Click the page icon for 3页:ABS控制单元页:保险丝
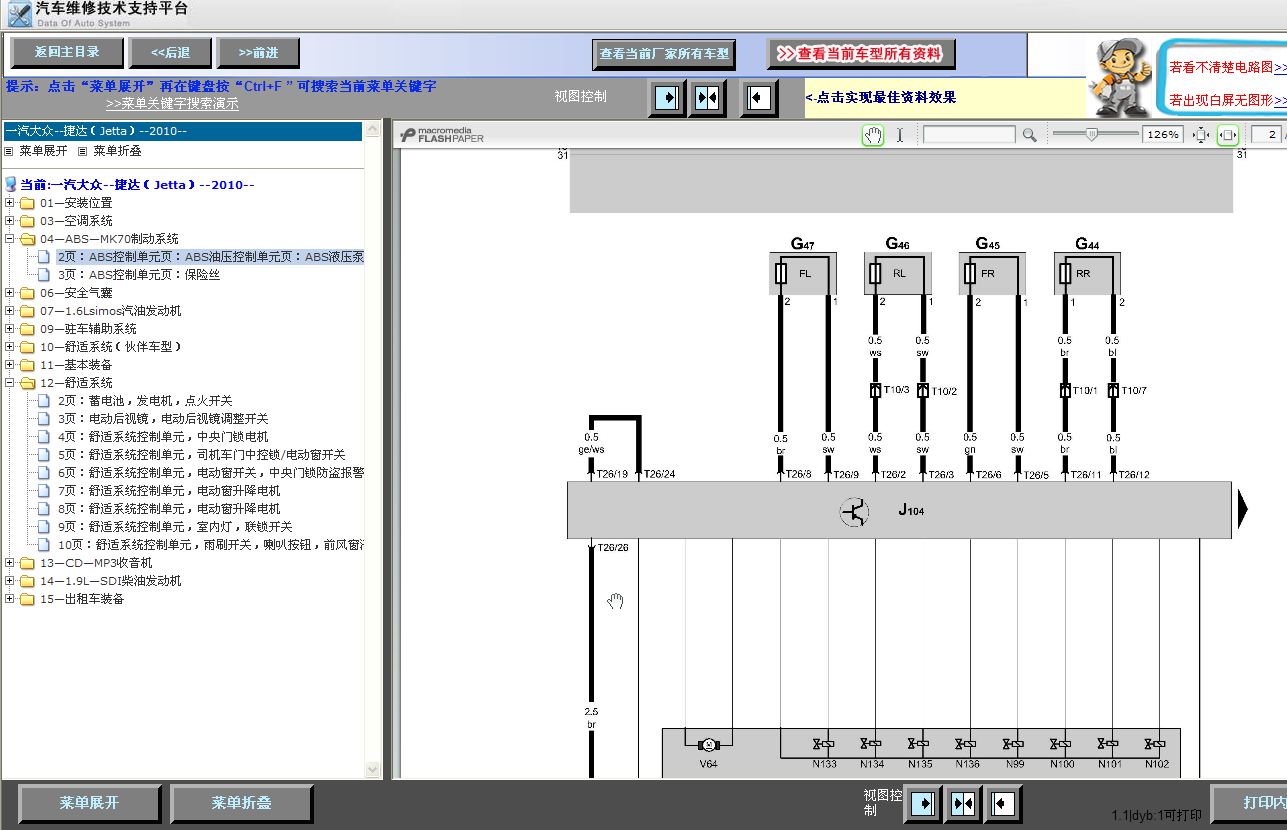Viewport: 1287px width, 830px height. click(x=44, y=275)
